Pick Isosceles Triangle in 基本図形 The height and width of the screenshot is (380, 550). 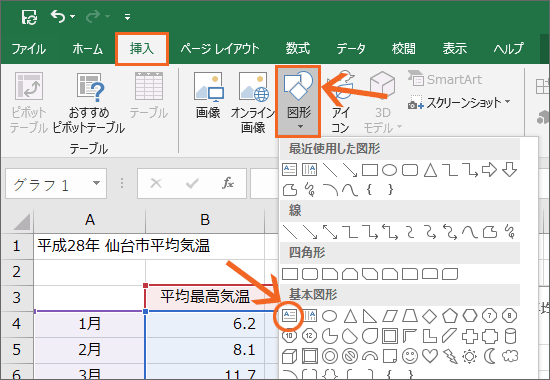pyautogui.click(x=350, y=316)
